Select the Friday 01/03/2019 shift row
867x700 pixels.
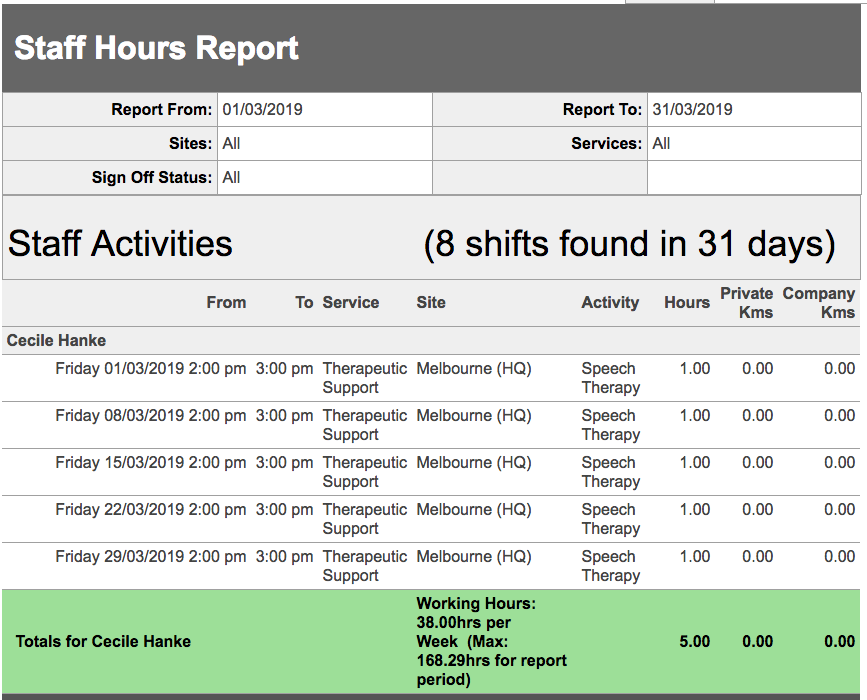point(430,377)
